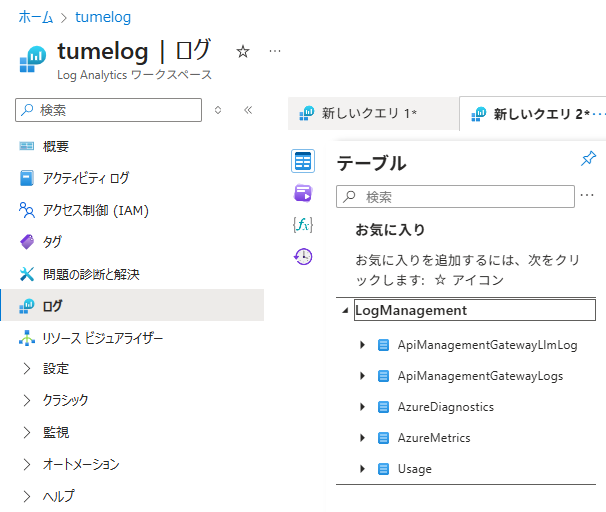Open the Queries pane icon
606x512 pixels.
(303, 193)
